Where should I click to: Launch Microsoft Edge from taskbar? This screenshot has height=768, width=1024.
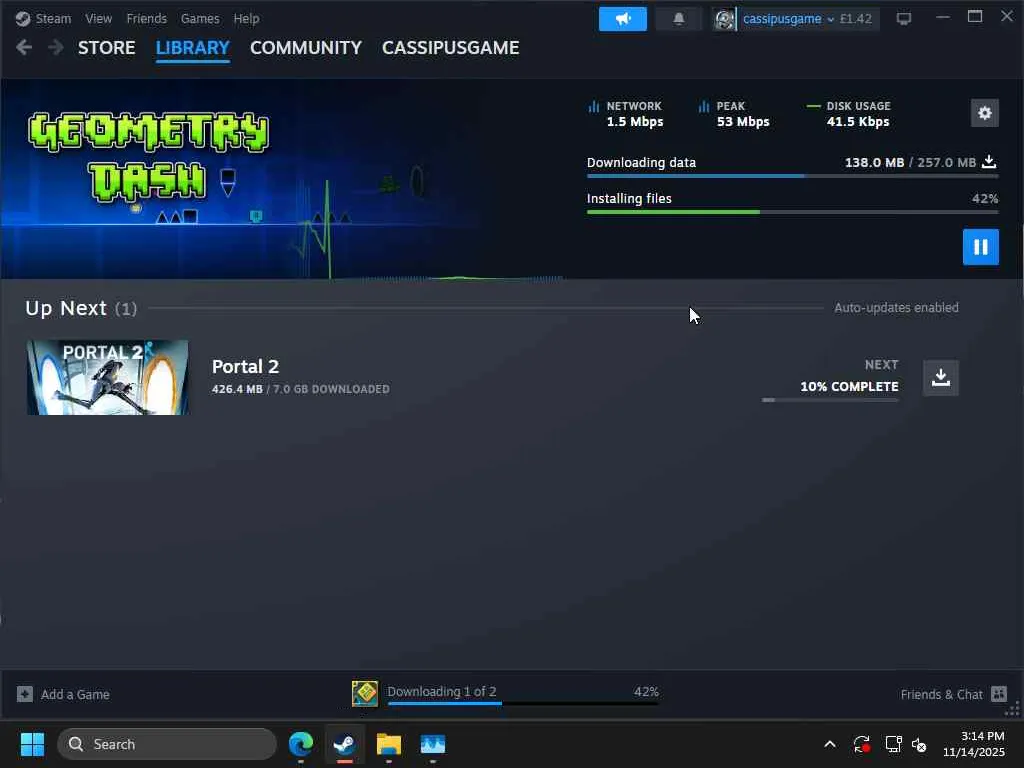(301, 744)
